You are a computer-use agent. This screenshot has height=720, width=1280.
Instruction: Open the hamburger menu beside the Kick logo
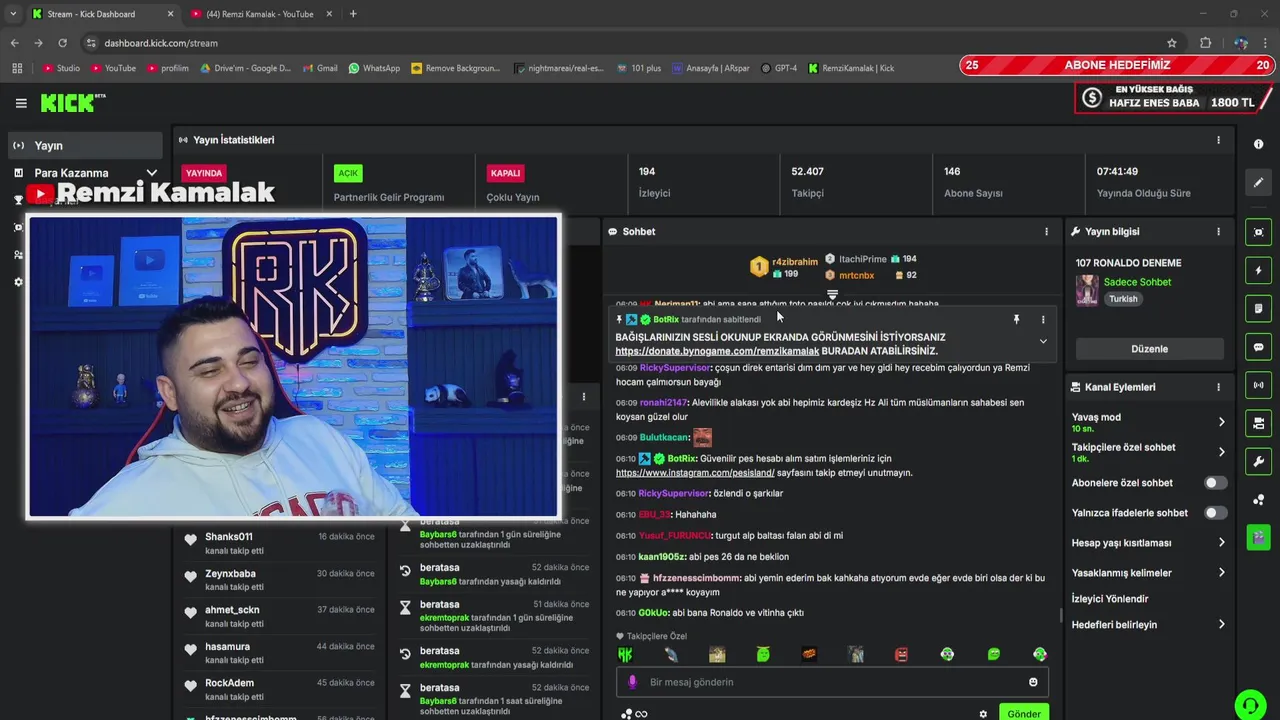point(21,103)
